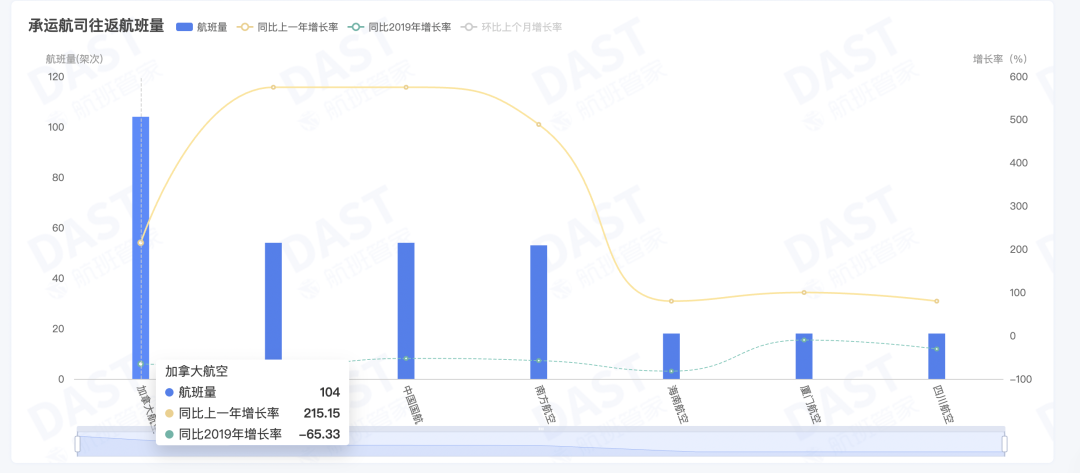Viewport: 1080px width, 473px height.
Task: Click the highlighted yellow point on 加拿大航空
Action: (141, 243)
